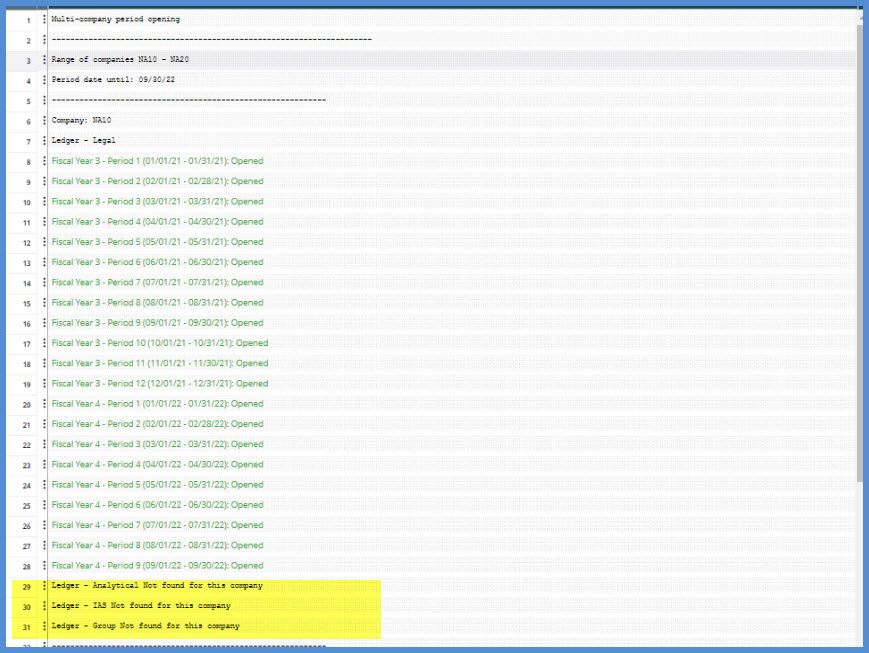Click the row handle dots on line 19
This screenshot has width=869, height=653.
46,383
